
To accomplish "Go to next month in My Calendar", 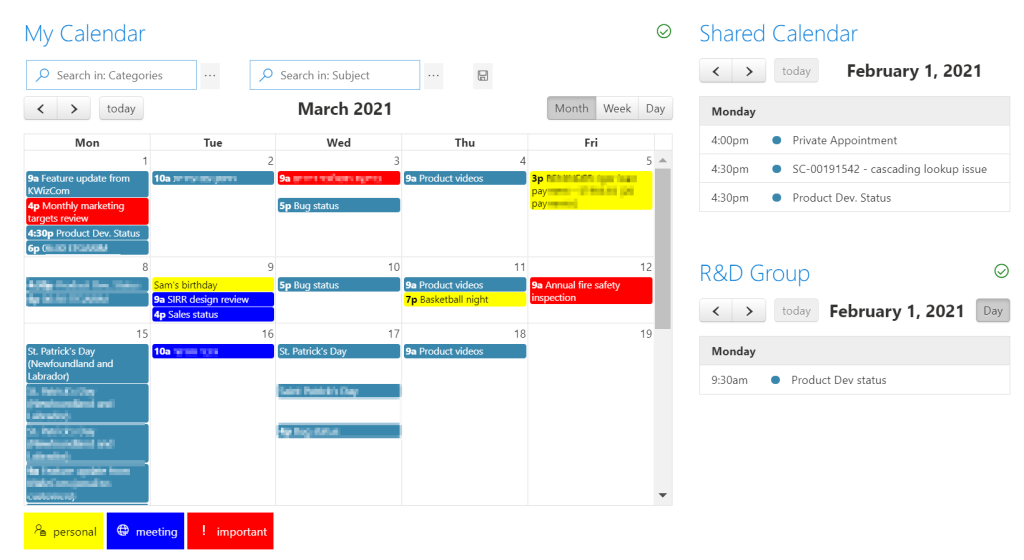I will pyautogui.click(x=74, y=108).
